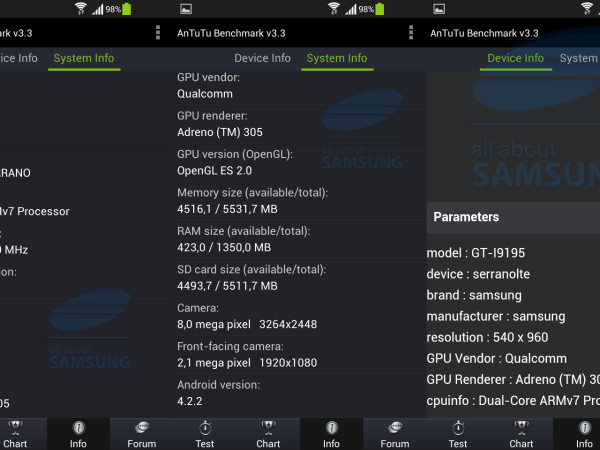Viewport: 600px width, 450px height.
Task: Open Test stopwatch icon in middle screenshot
Action: (x=205, y=428)
